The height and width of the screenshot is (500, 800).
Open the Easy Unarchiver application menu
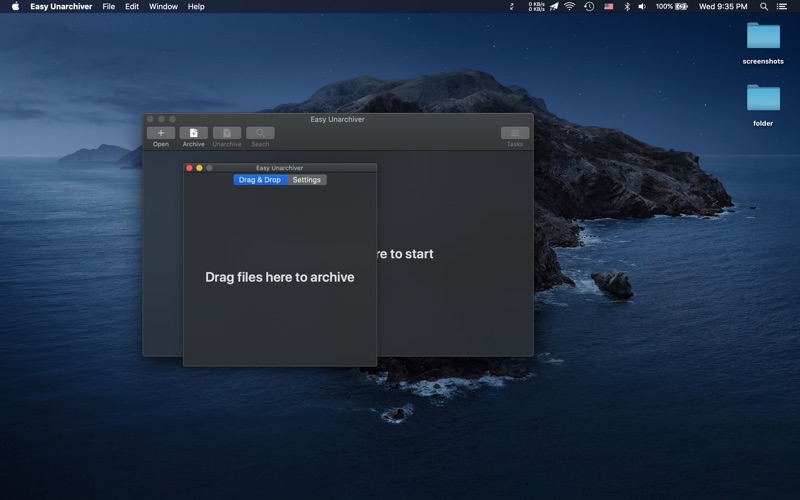(61, 7)
